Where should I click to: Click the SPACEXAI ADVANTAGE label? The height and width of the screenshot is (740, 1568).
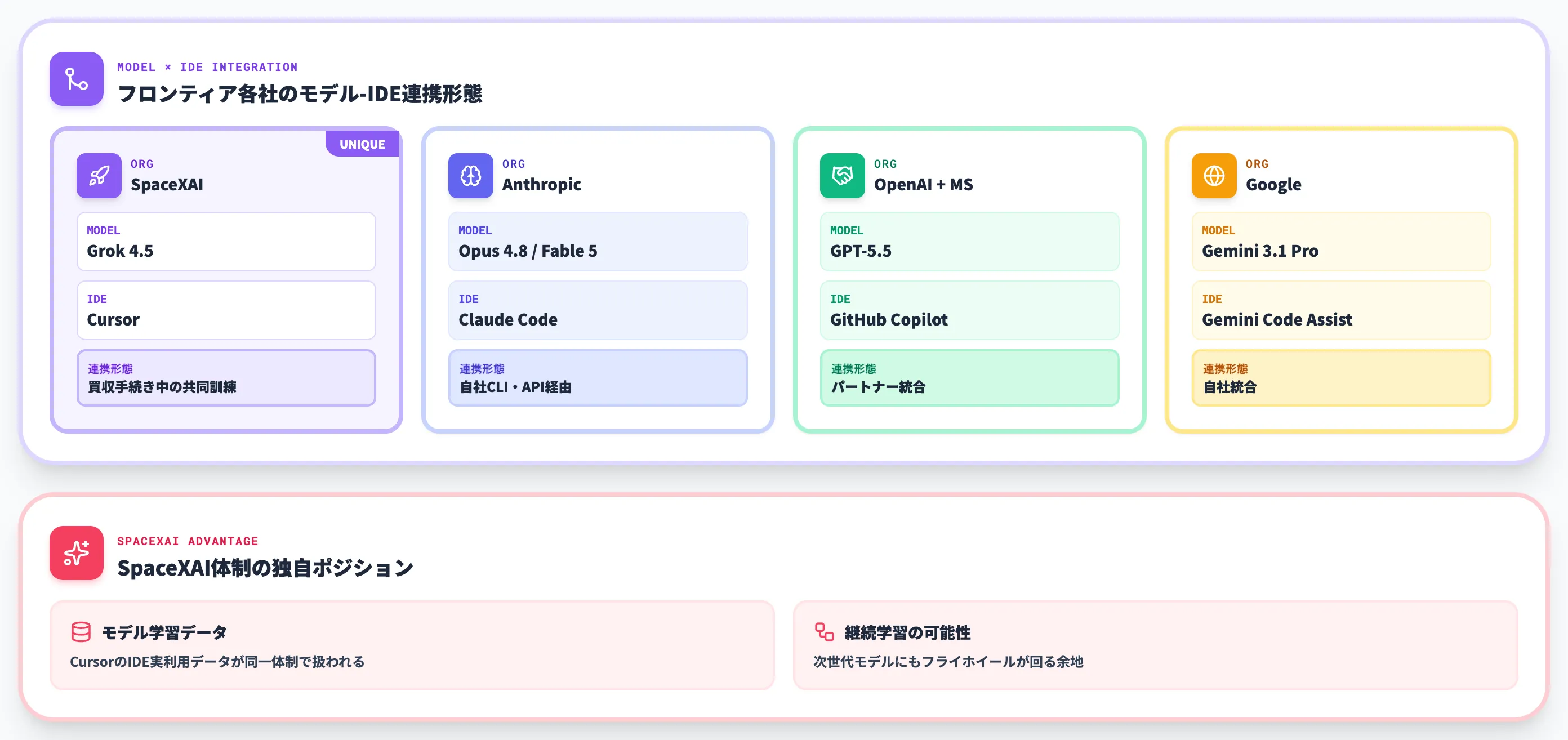188,541
